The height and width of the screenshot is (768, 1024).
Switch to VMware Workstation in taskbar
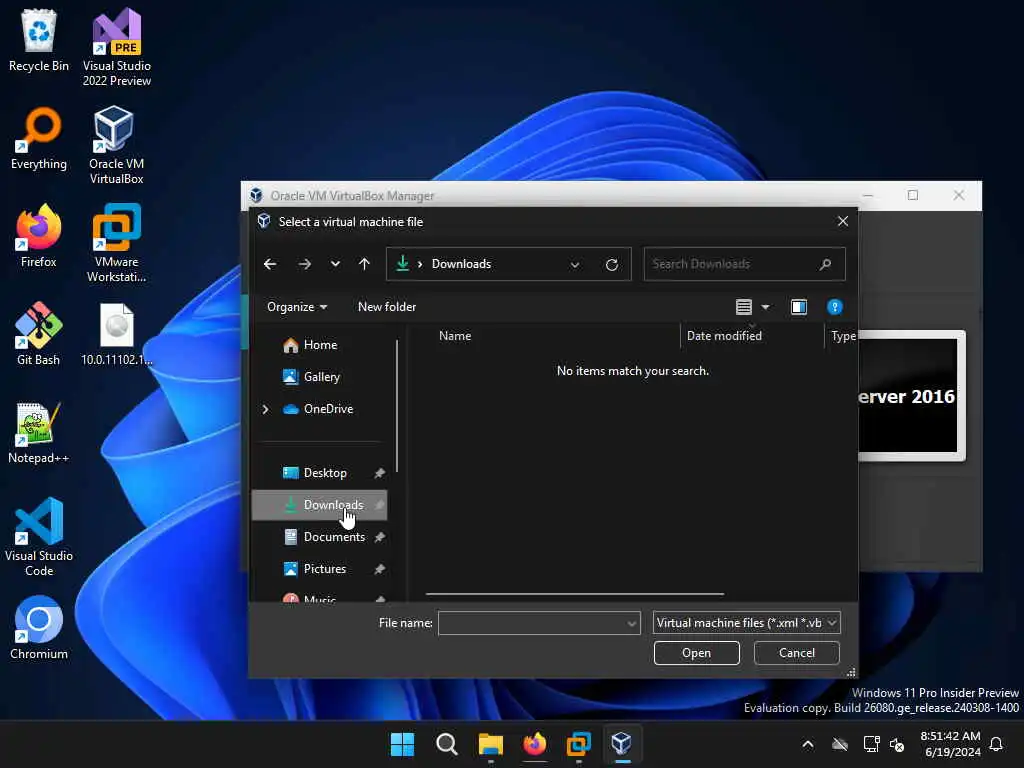tap(579, 744)
